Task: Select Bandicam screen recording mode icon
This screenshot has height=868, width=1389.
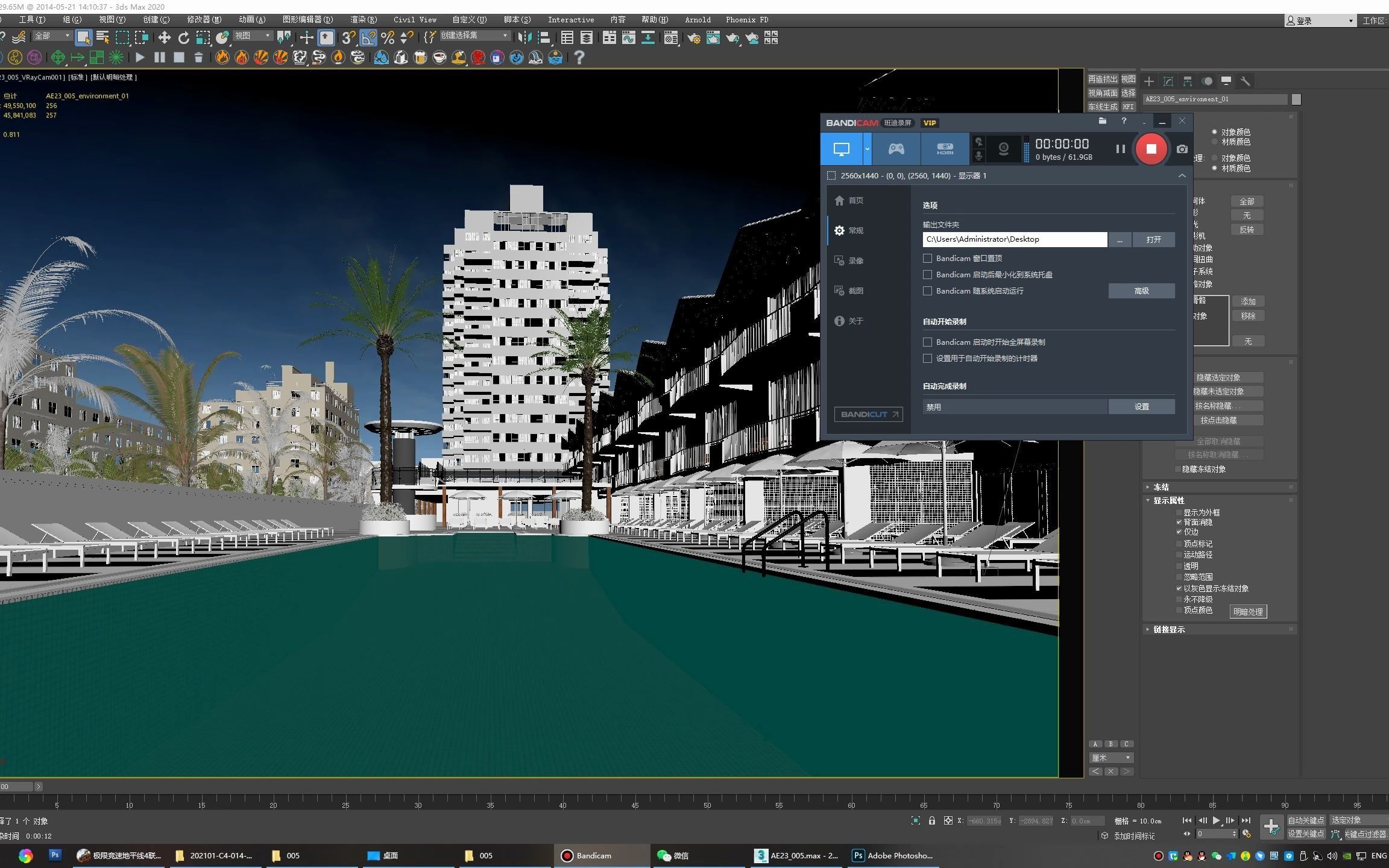Action: pyautogui.click(x=841, y=149)
